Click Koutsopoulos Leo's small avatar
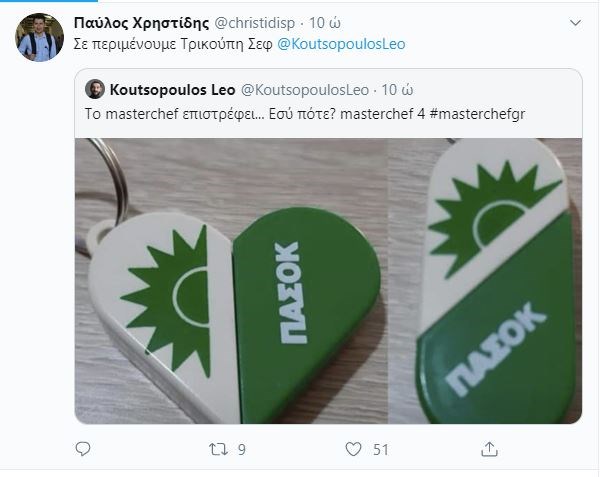Viewport: 600px width, 477px height. click(x=95, y=90)
